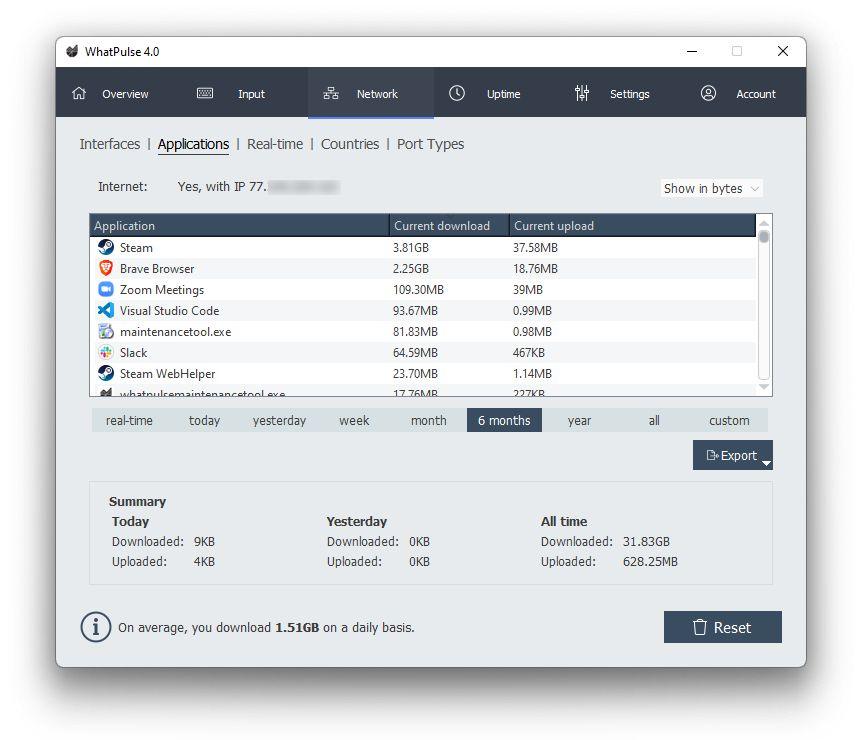Click the maintenancetool.exe icon
The image size is (862, 740).
pyautogui.click(x=106, y=331)
